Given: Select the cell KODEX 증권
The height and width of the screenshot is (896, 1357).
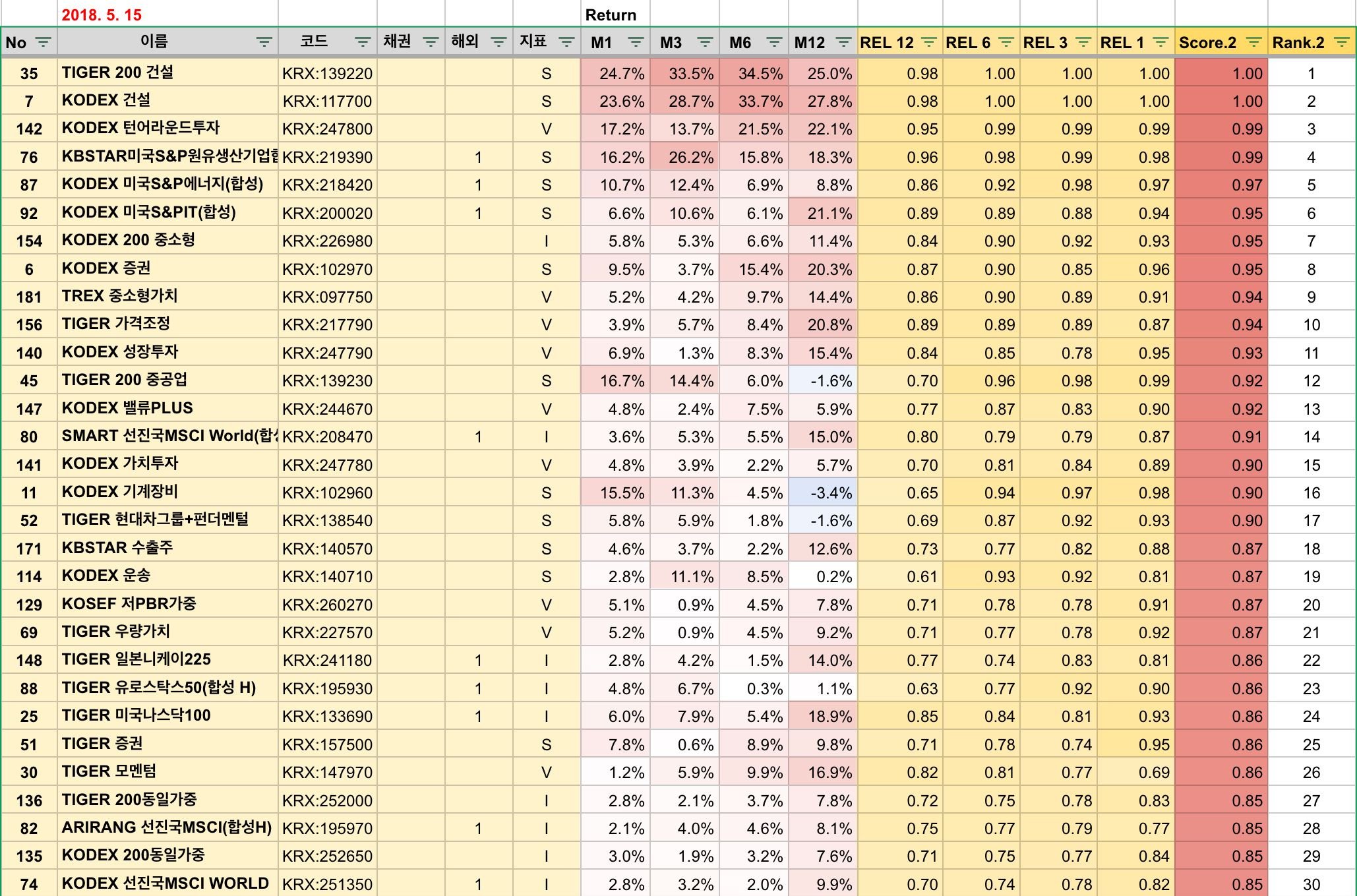Looking at the screenshot, I should [x=167, y=268].
